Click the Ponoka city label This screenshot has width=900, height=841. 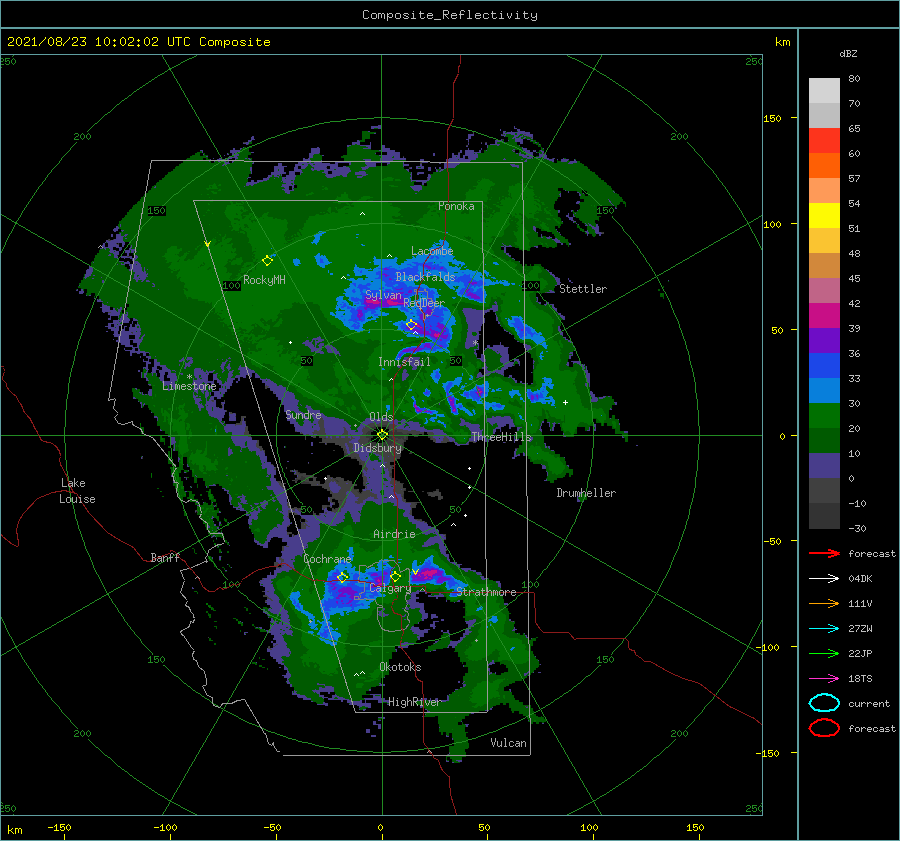click(456, 206)
